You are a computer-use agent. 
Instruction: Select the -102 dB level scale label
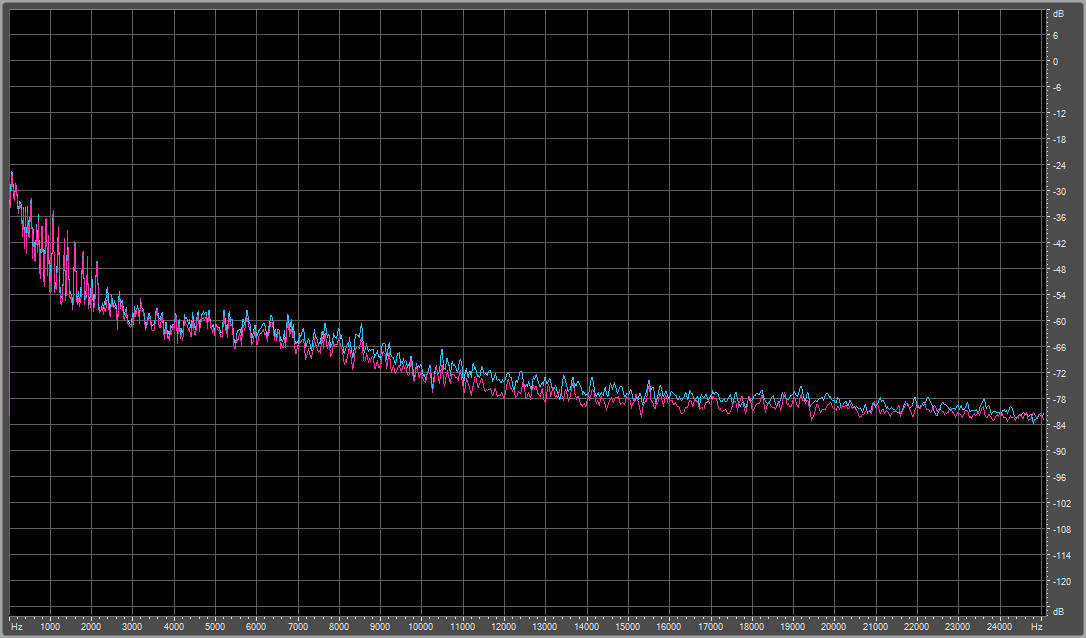1061,504
